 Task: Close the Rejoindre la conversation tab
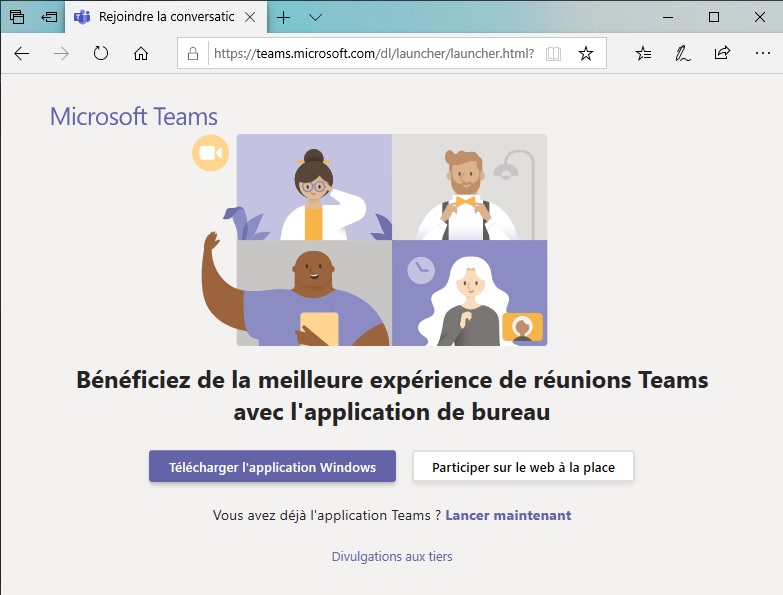point(250,17)
